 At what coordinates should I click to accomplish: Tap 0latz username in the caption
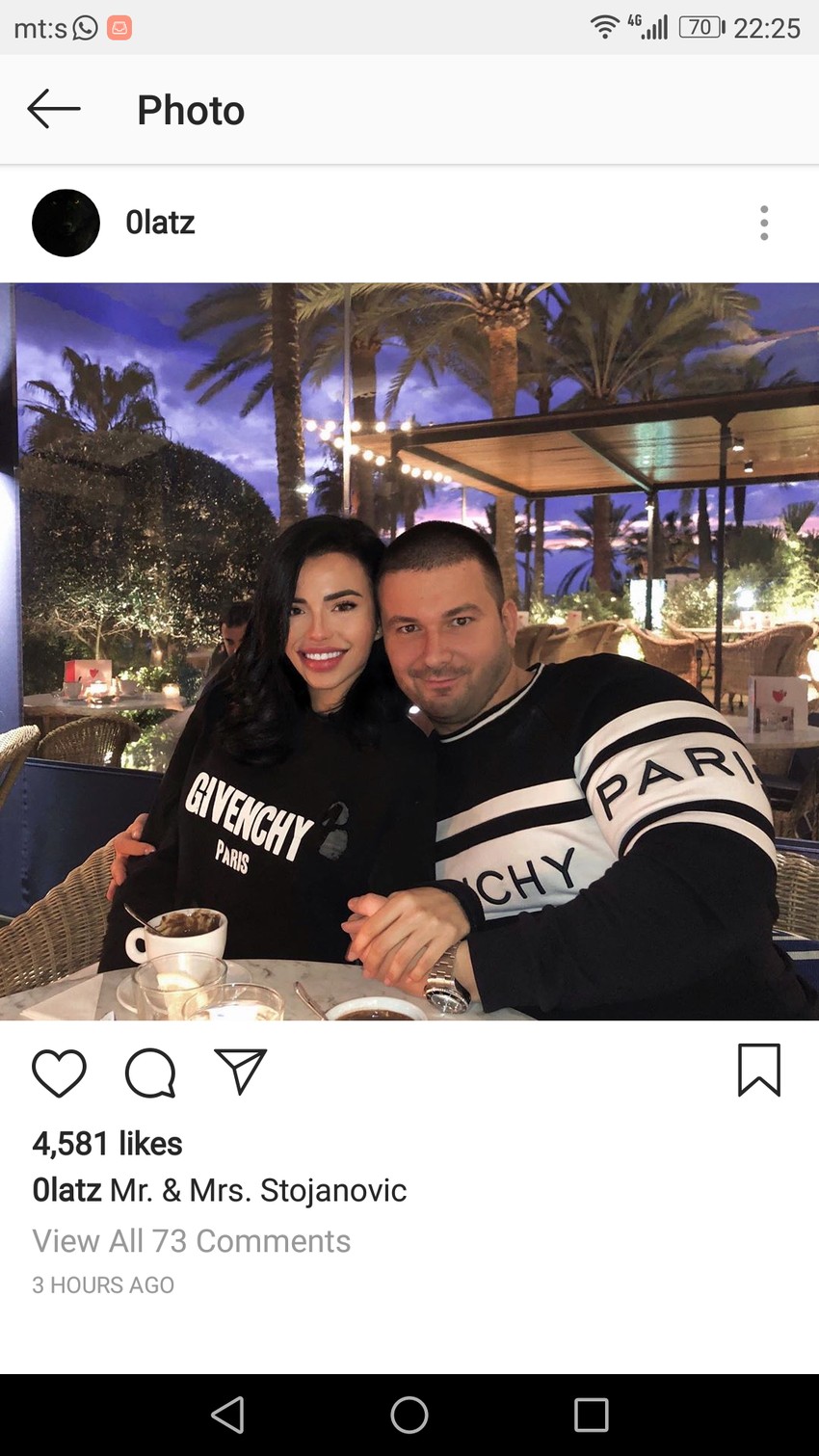[x=66, y=1190]
